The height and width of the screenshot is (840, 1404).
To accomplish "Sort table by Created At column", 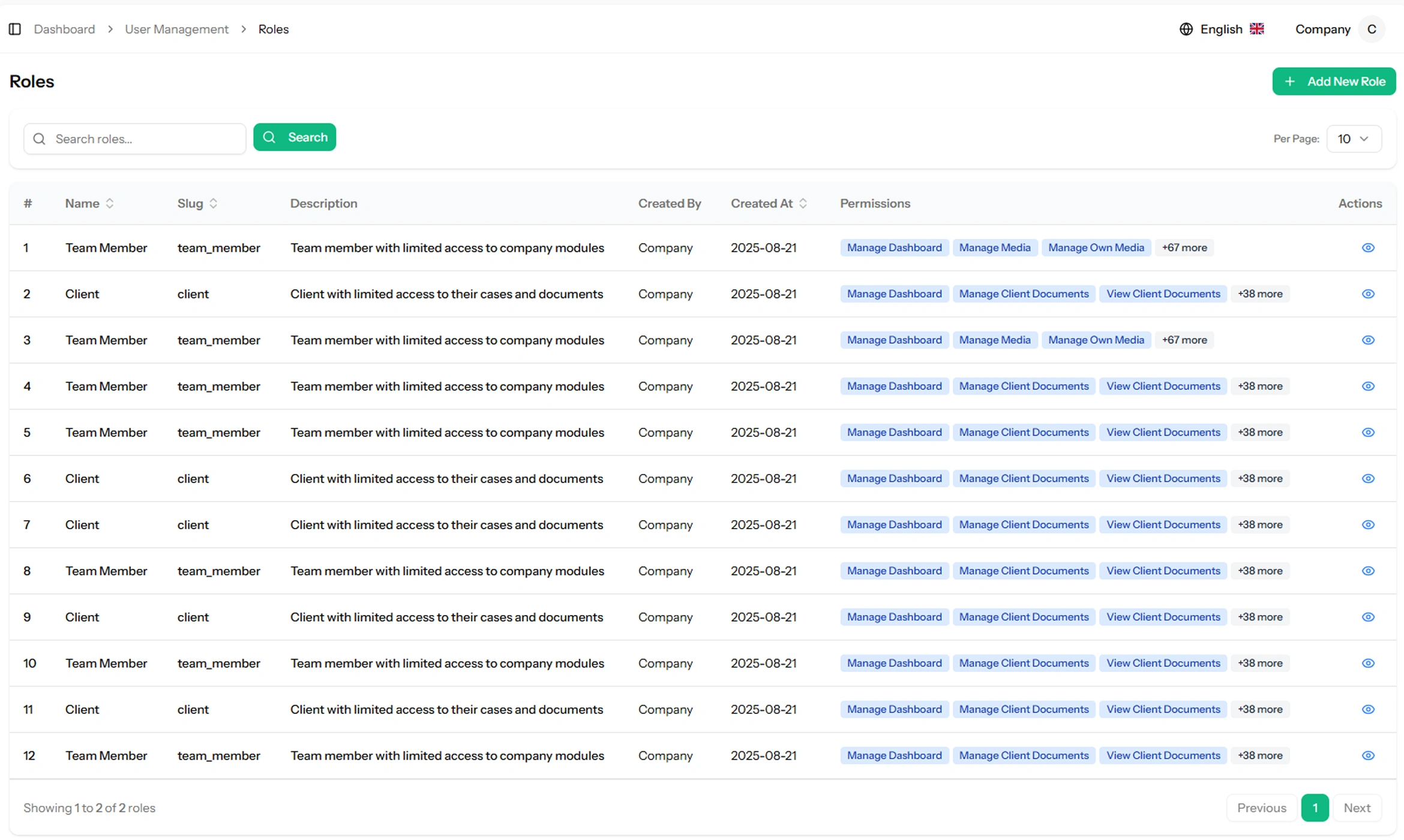I will pyautogui.click(x=803, y=203).
